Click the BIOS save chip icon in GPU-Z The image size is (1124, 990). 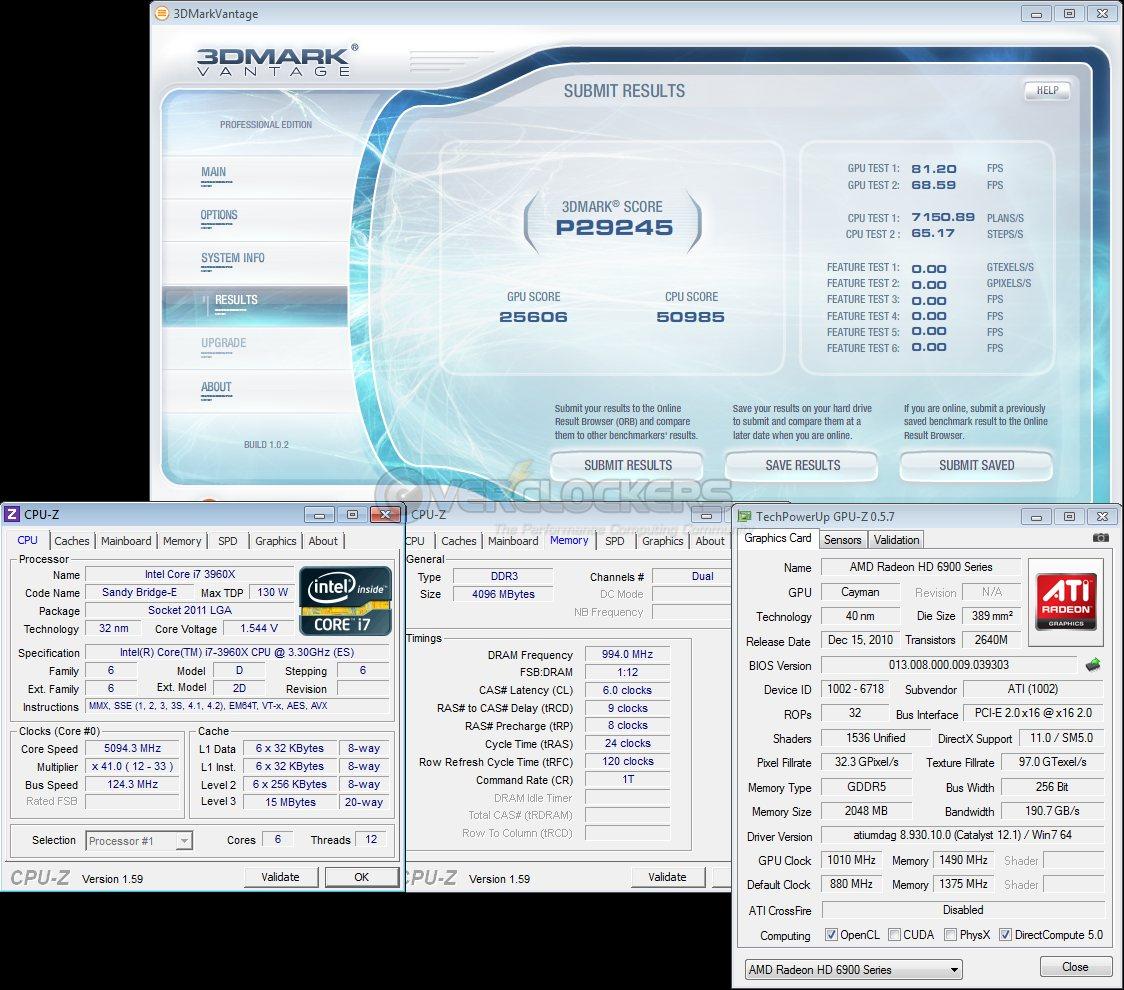1092,665
